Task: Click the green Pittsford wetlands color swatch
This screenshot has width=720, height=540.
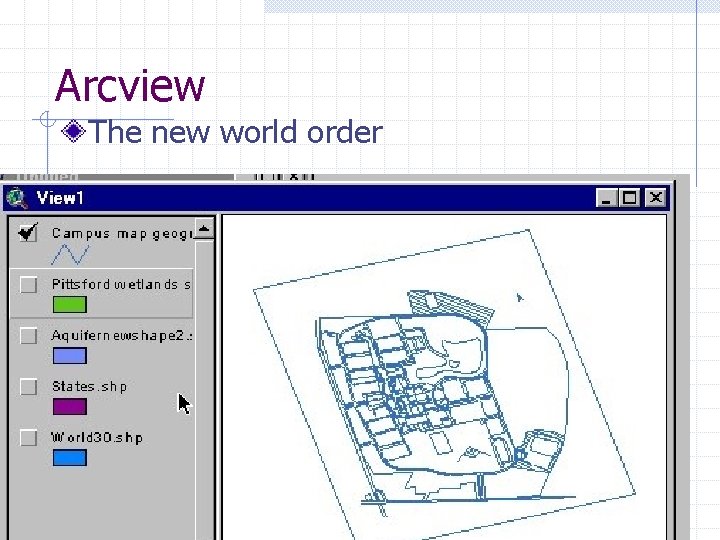Action: pyautogui.click(x=70, y=305)
